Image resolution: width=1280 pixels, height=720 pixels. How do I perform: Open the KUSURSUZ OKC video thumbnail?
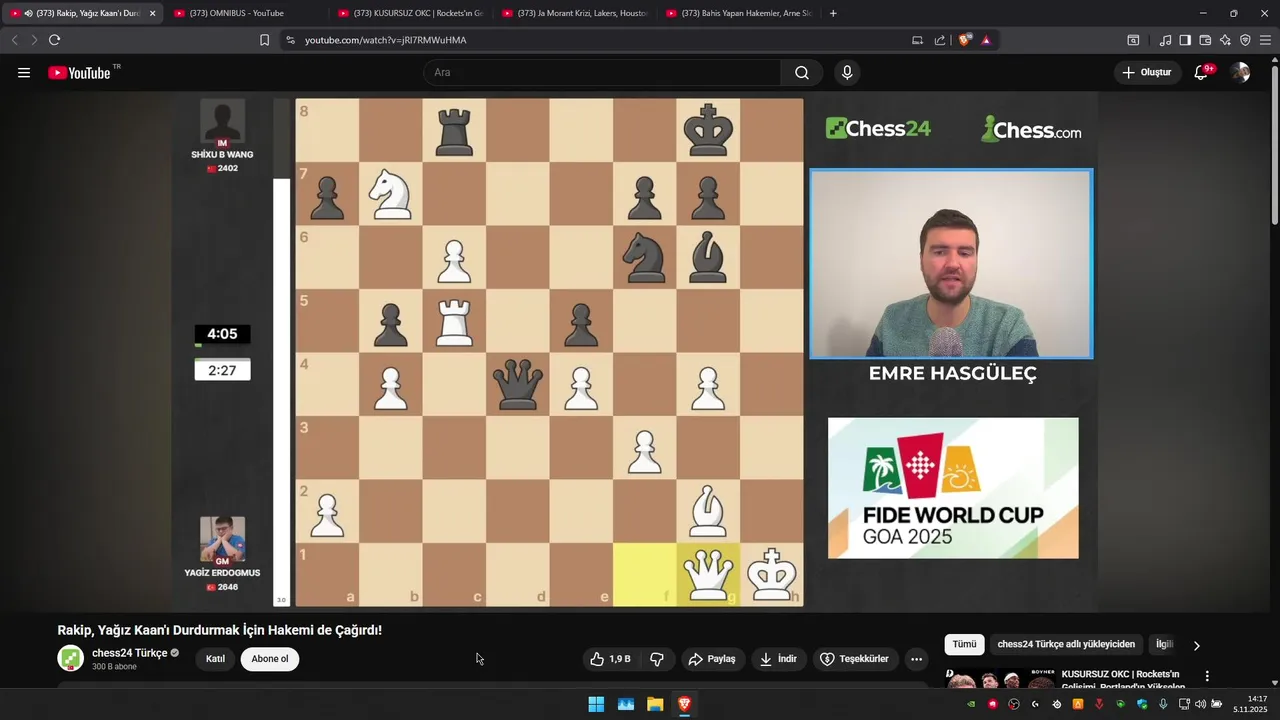point(1001,679)
